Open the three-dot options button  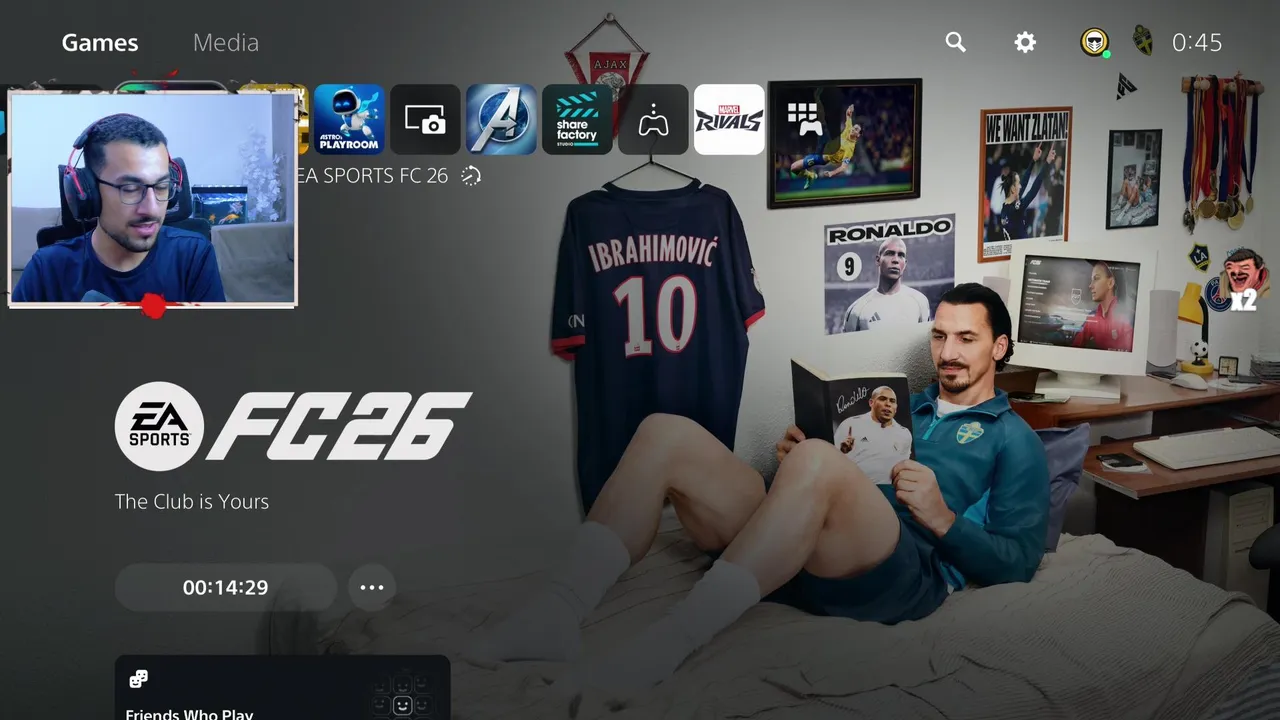[372, 587]
